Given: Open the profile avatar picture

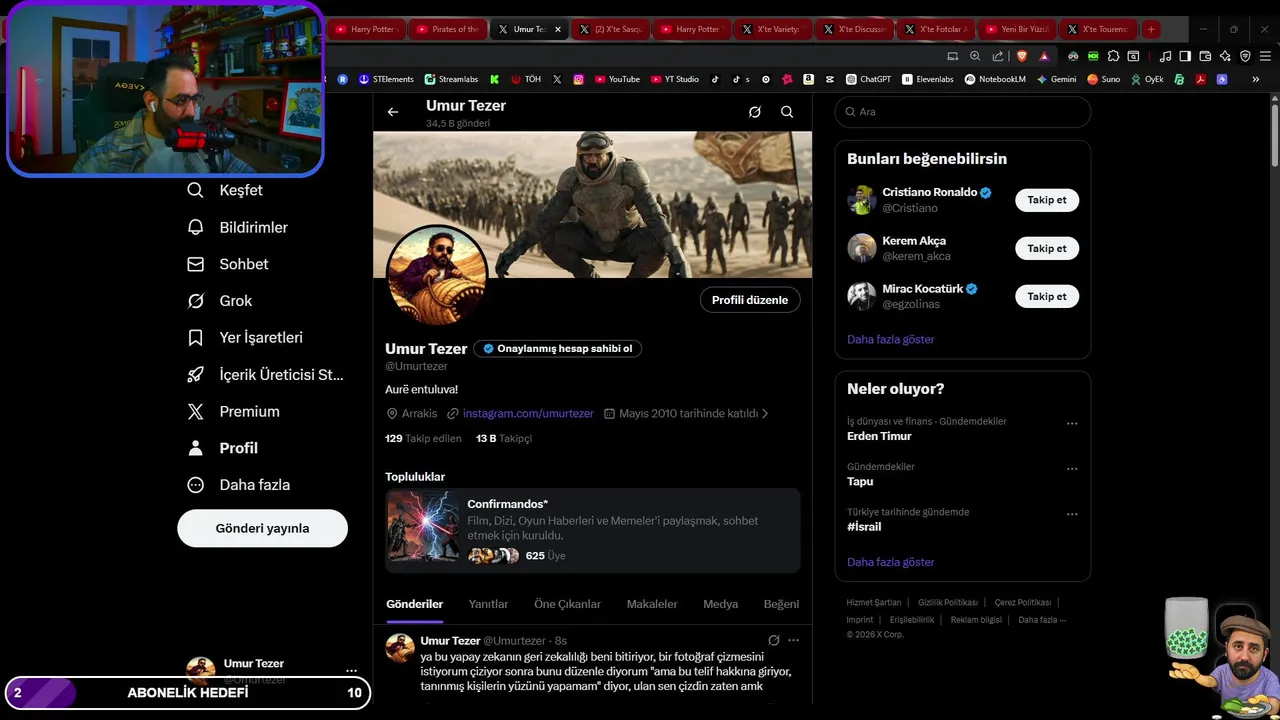Looking at the screenshot, I should pos(437,275).
